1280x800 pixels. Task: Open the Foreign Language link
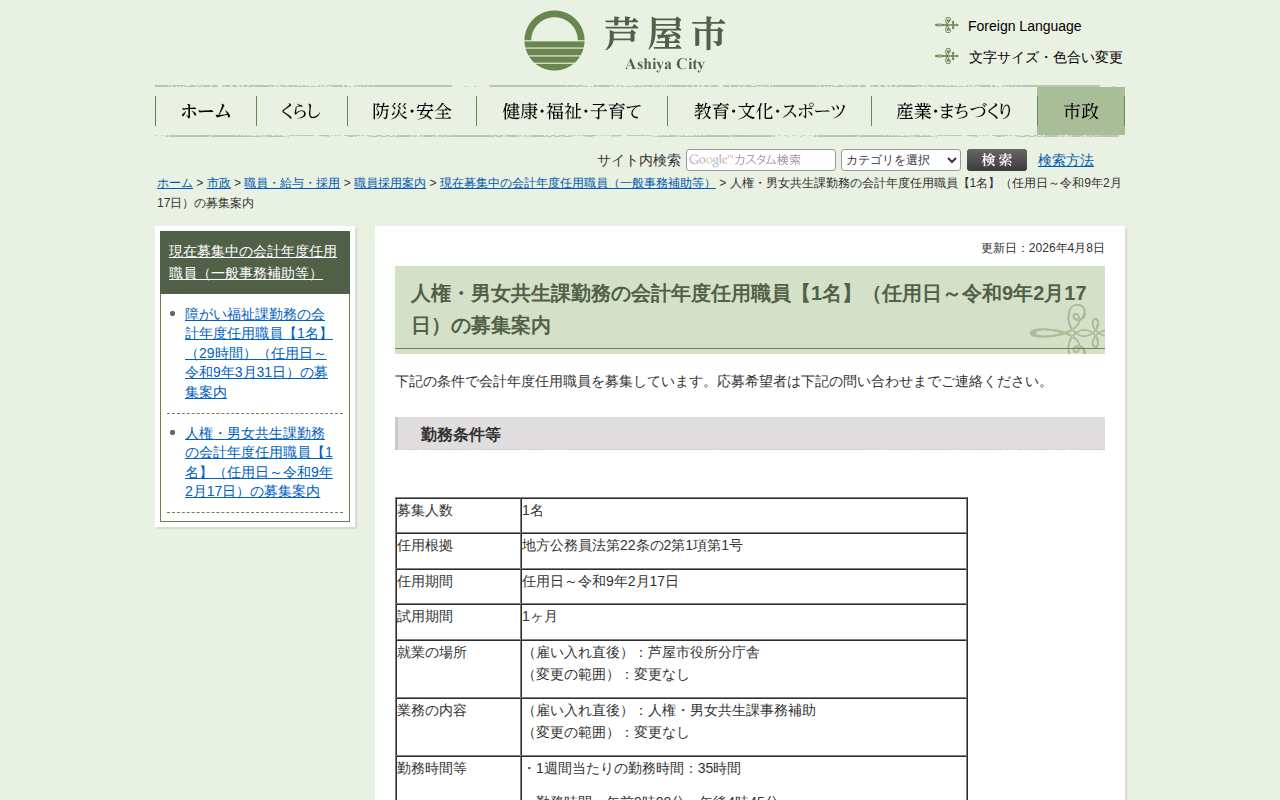pyautogui.click(x=1024, y=26)
